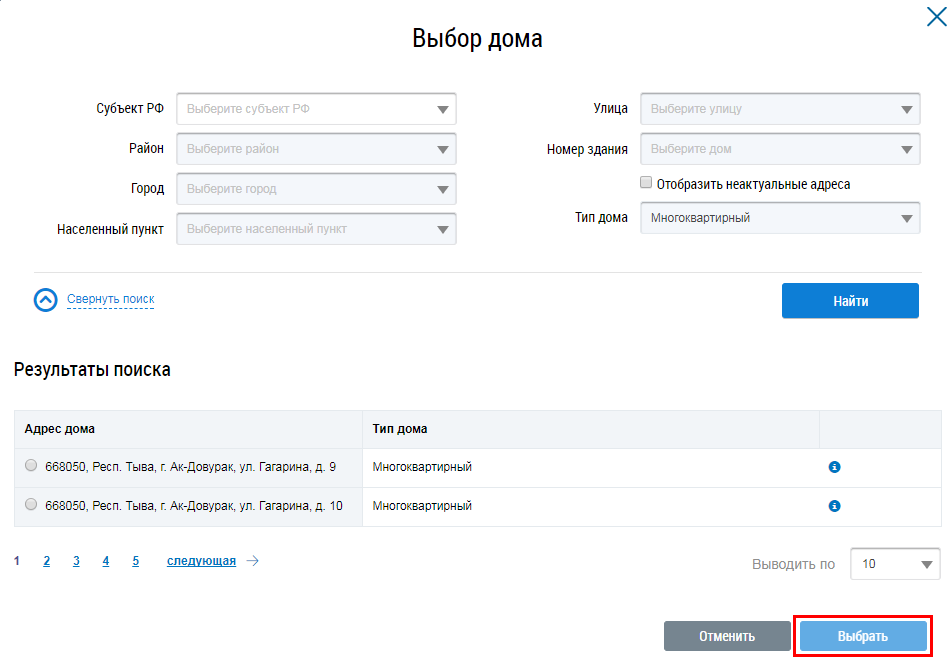Click the collapse search circle arrow icon

point(46,300)
